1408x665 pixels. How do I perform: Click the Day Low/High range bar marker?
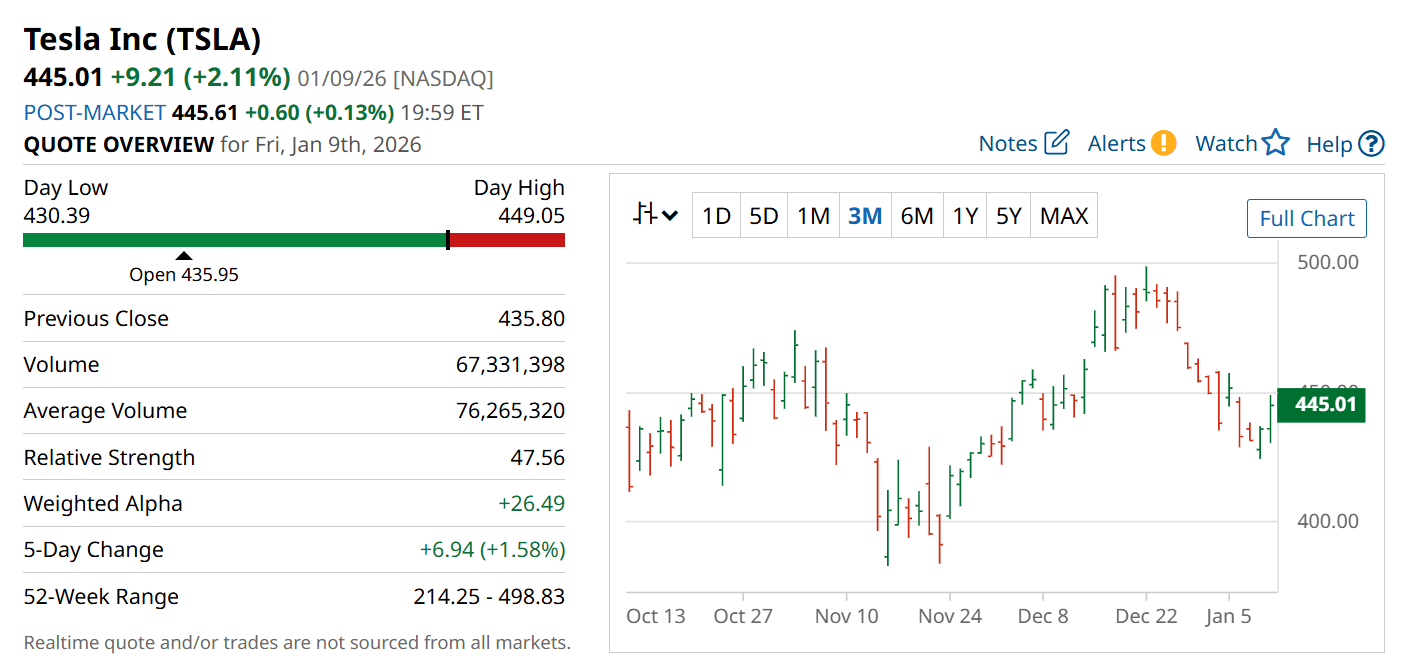(447, 240)
